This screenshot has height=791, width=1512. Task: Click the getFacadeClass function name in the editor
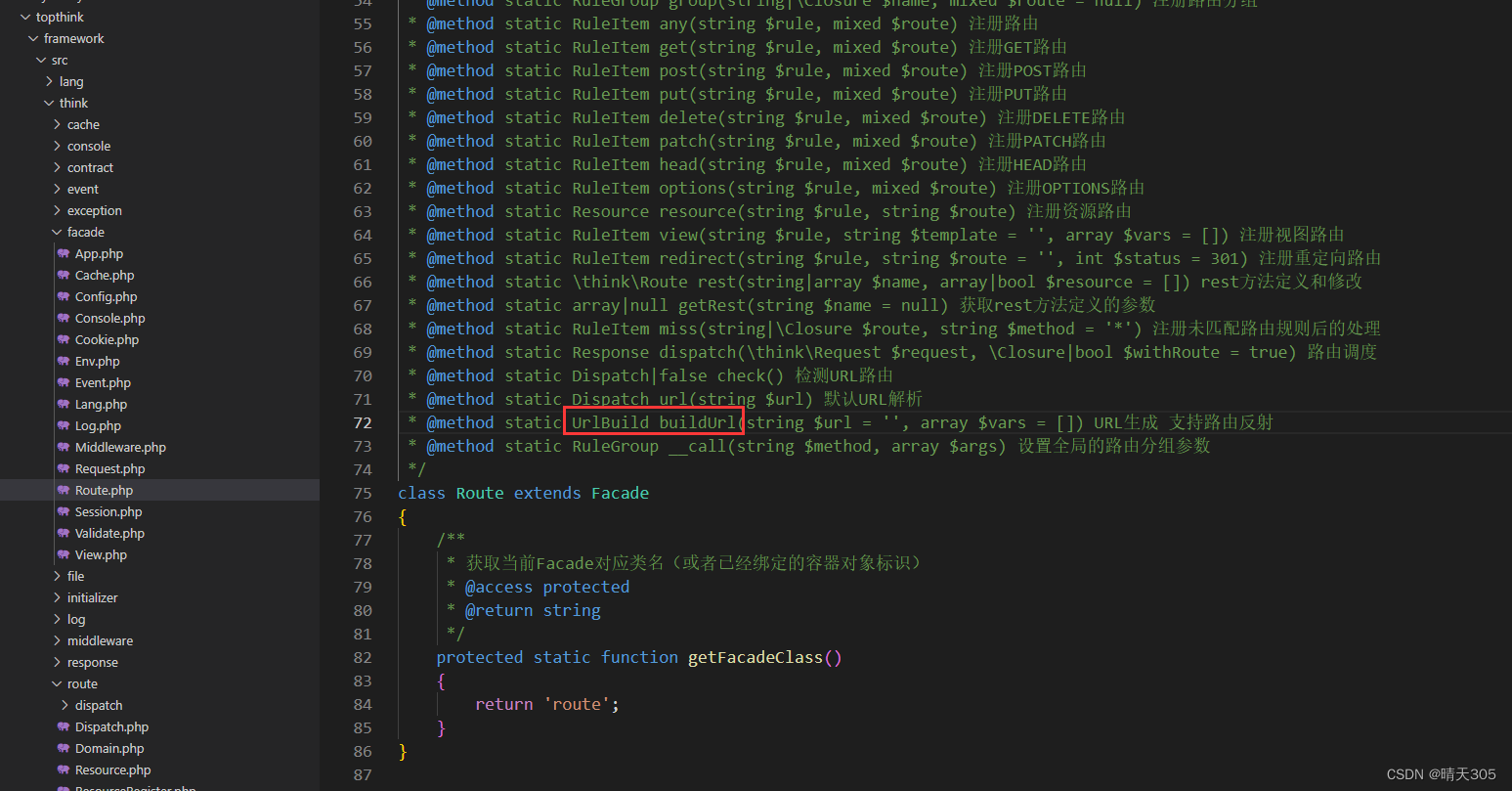click(757, 656)
